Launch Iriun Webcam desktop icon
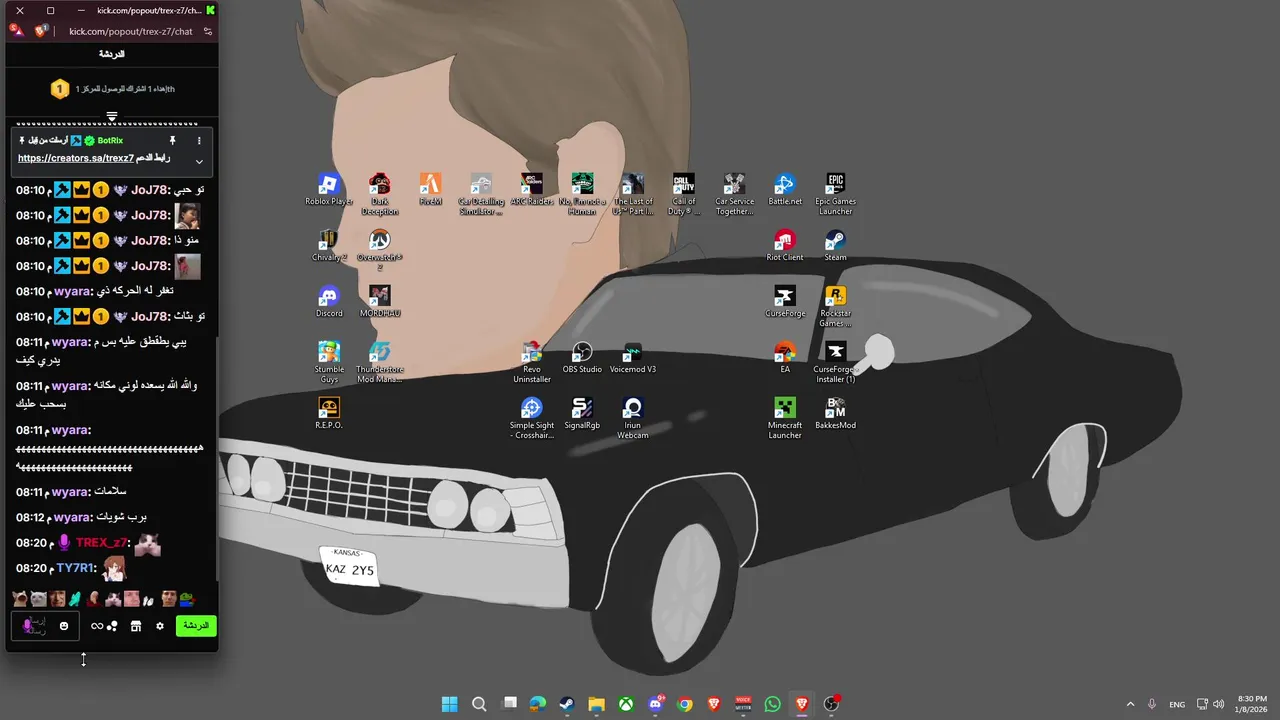This screenshot has width=1280, height=720. (633, 418)
